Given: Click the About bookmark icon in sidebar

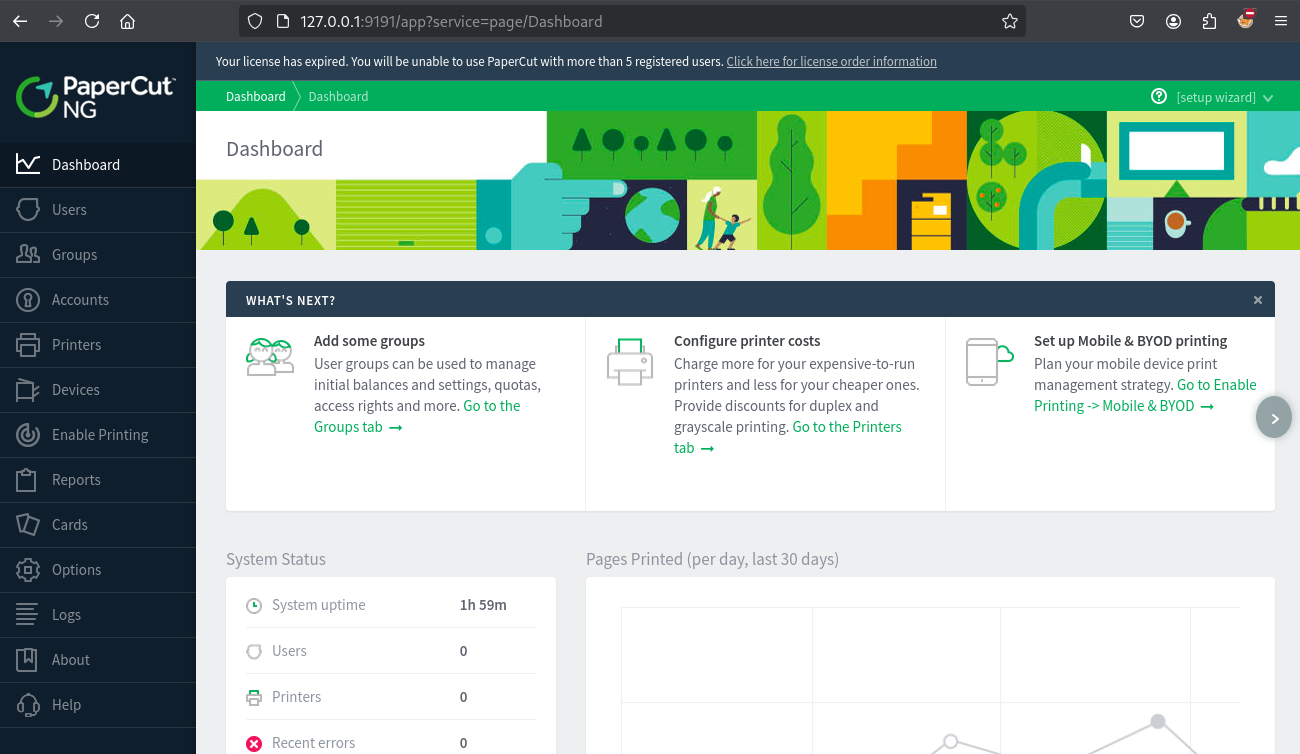Looking at the screenshot, I should [28, 659].
